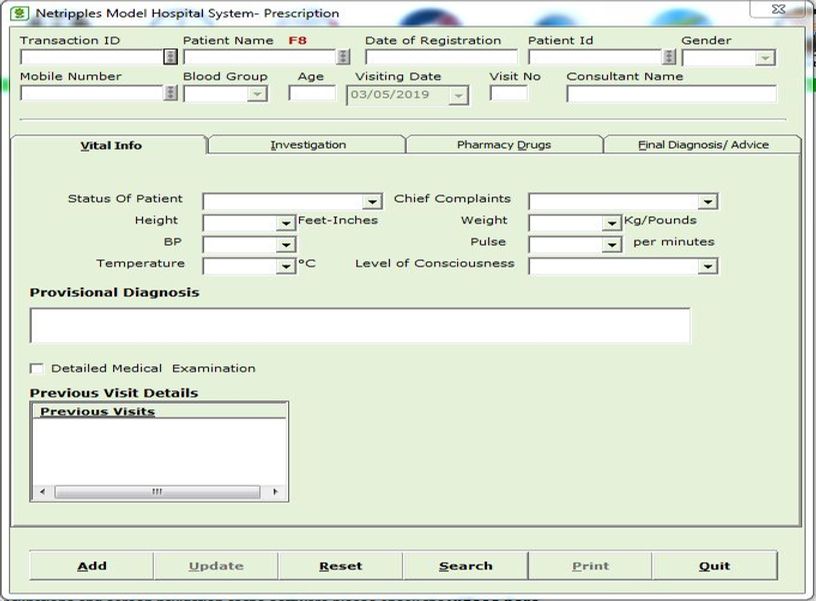
Task: Expand the Blood Group dropdown
Action: pyautogui.click(x=257, y=94)
